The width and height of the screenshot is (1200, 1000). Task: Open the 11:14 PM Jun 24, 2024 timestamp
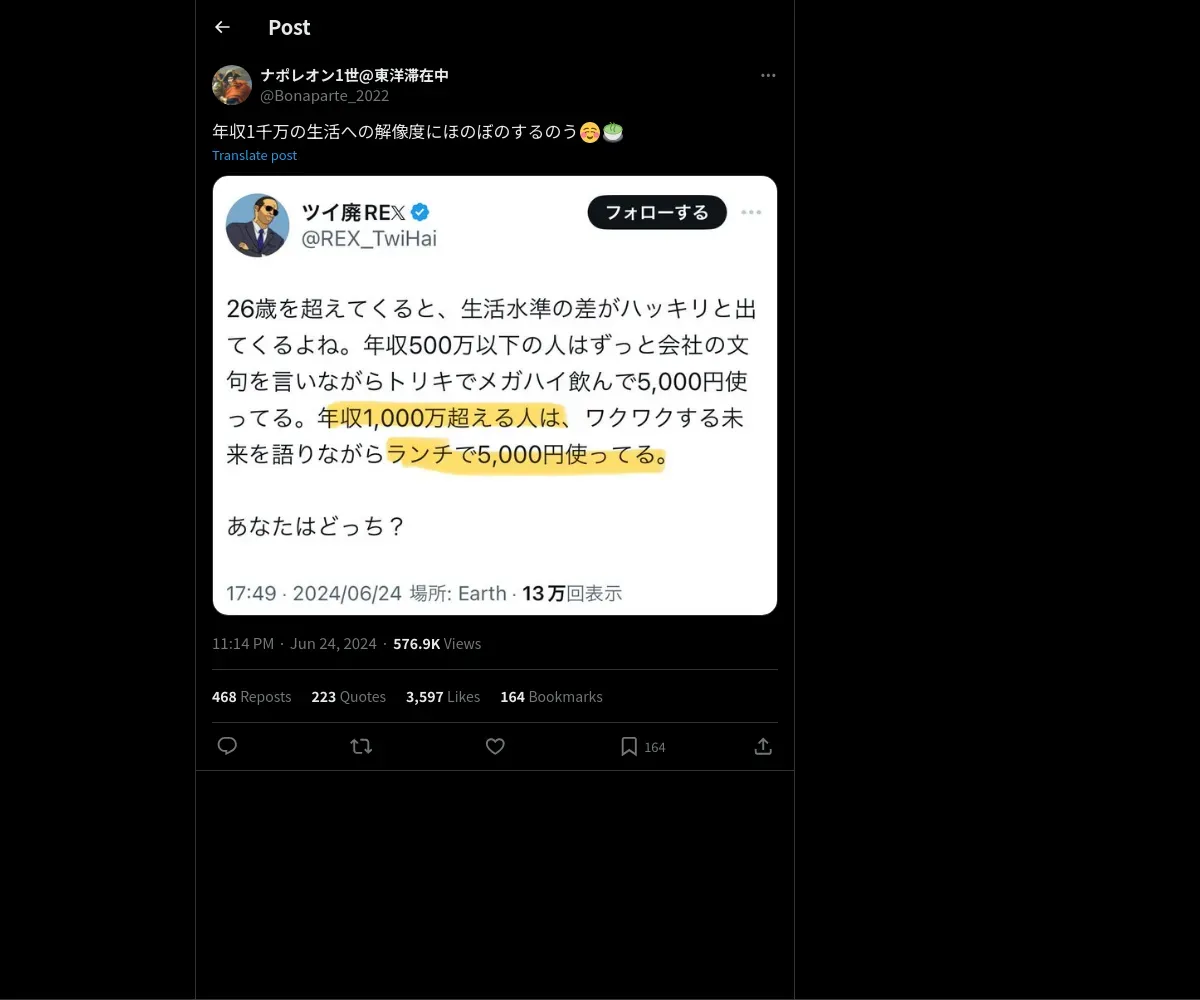pos(294,643)
